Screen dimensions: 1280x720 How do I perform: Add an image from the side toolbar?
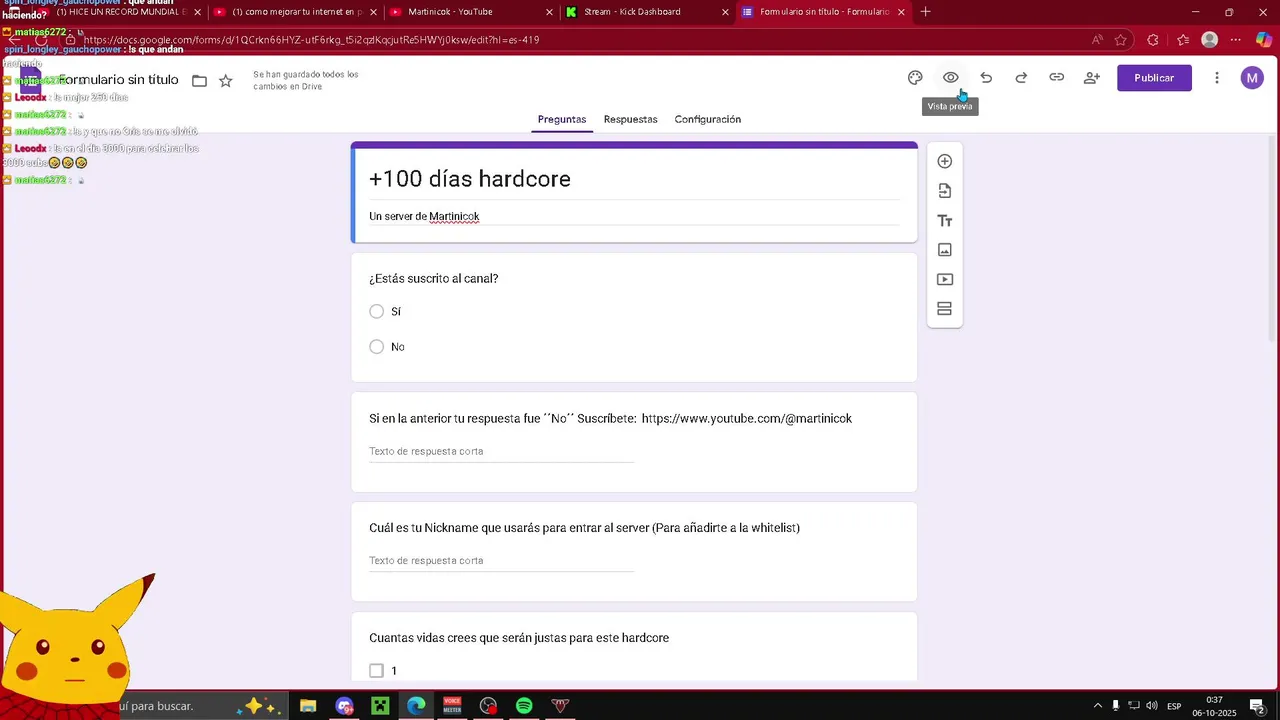coord(945,250)
